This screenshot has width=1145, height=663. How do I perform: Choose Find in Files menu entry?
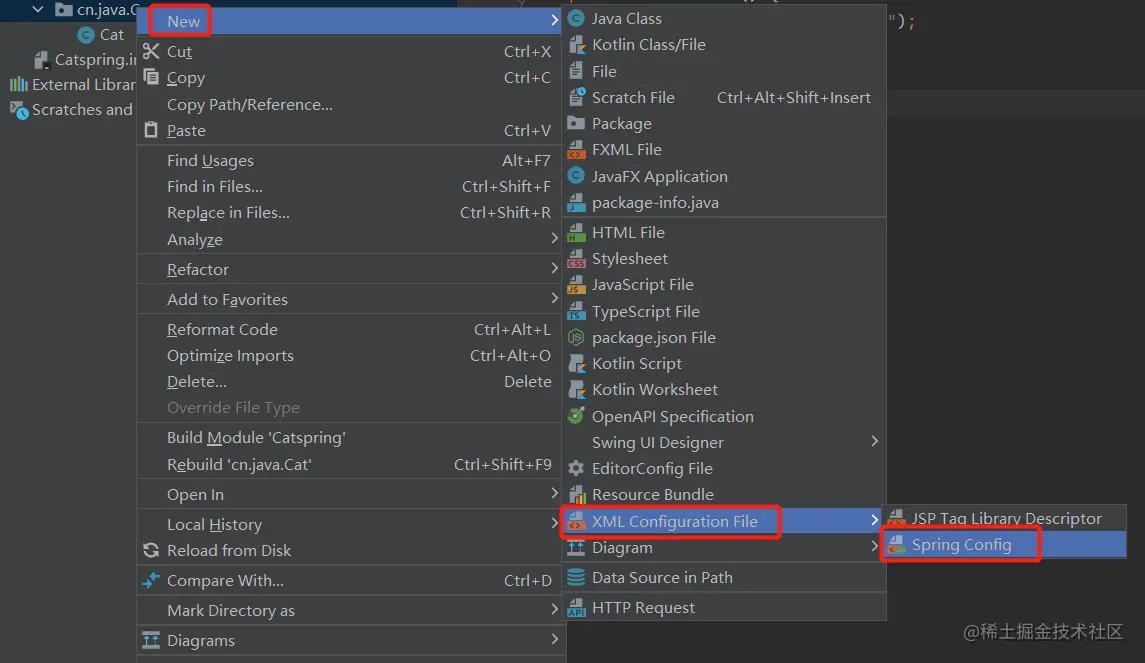point(349,187)
